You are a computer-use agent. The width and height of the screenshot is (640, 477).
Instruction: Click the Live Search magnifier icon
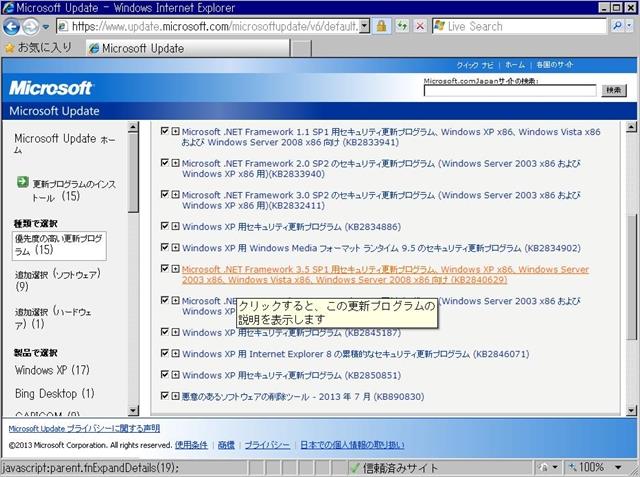617,27
